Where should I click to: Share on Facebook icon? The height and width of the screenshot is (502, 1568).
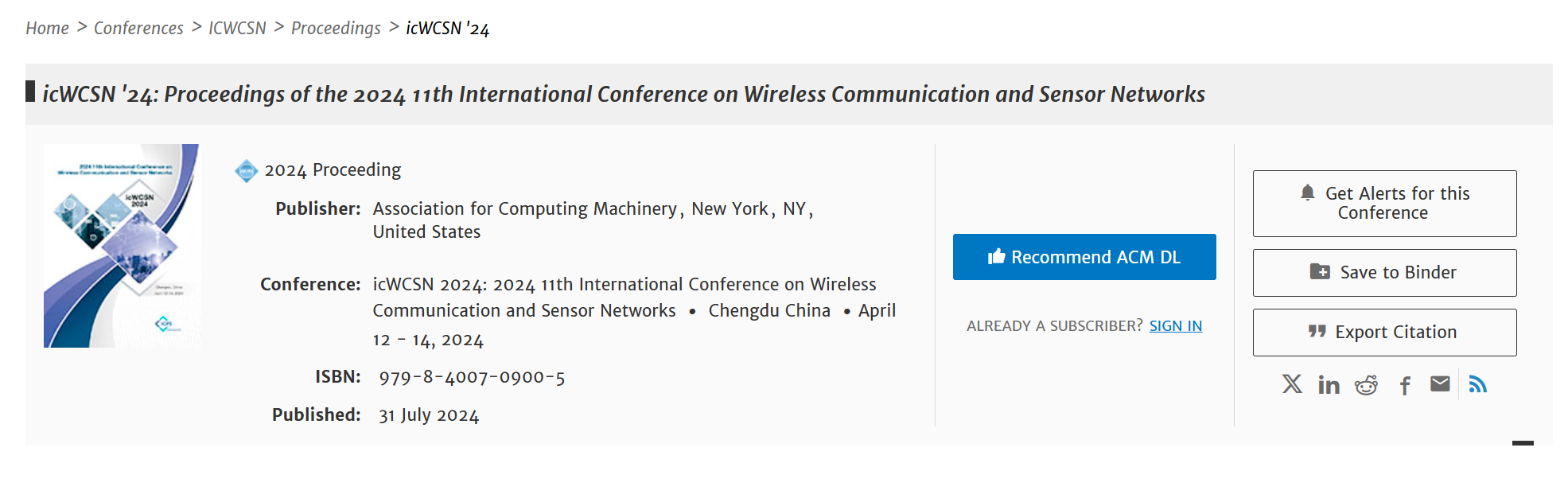pos(1405,386)
